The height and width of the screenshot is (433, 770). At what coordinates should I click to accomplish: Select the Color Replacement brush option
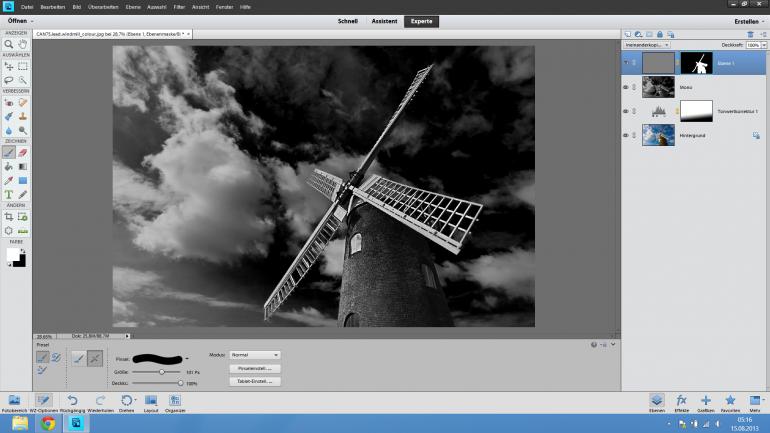click(42, 370)
